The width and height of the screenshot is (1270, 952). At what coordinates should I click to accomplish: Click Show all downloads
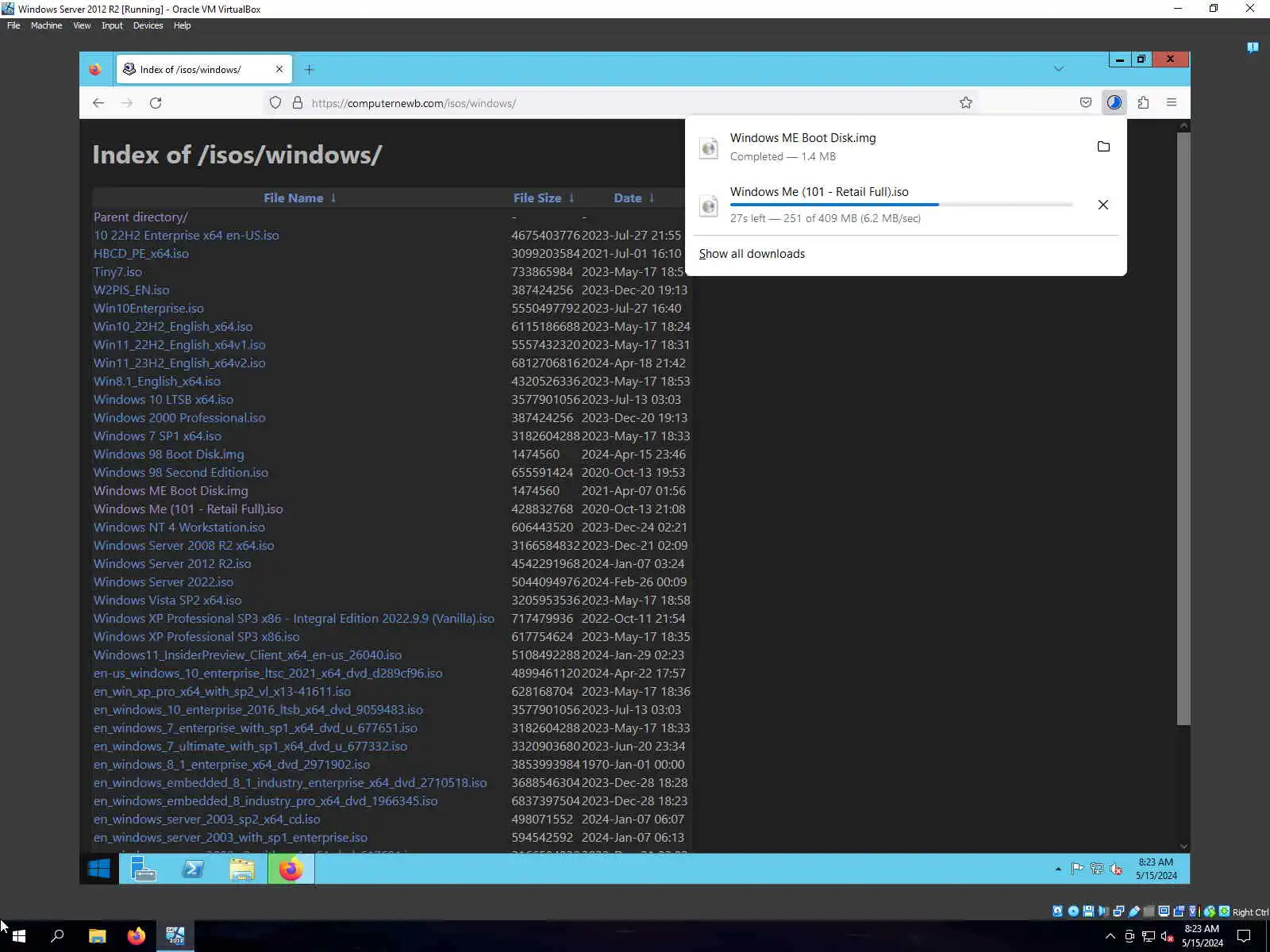752,254
